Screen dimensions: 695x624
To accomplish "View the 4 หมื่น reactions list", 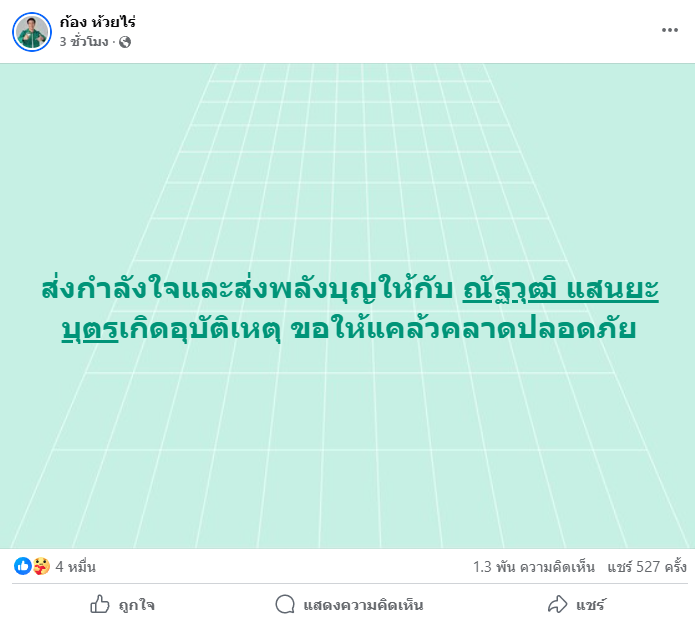I will point(75,567).
